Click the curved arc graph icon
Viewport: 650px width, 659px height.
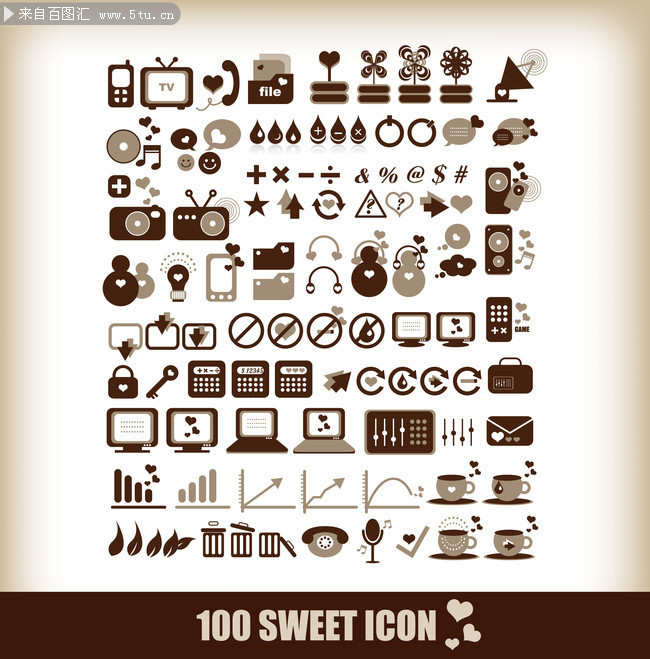392,491
